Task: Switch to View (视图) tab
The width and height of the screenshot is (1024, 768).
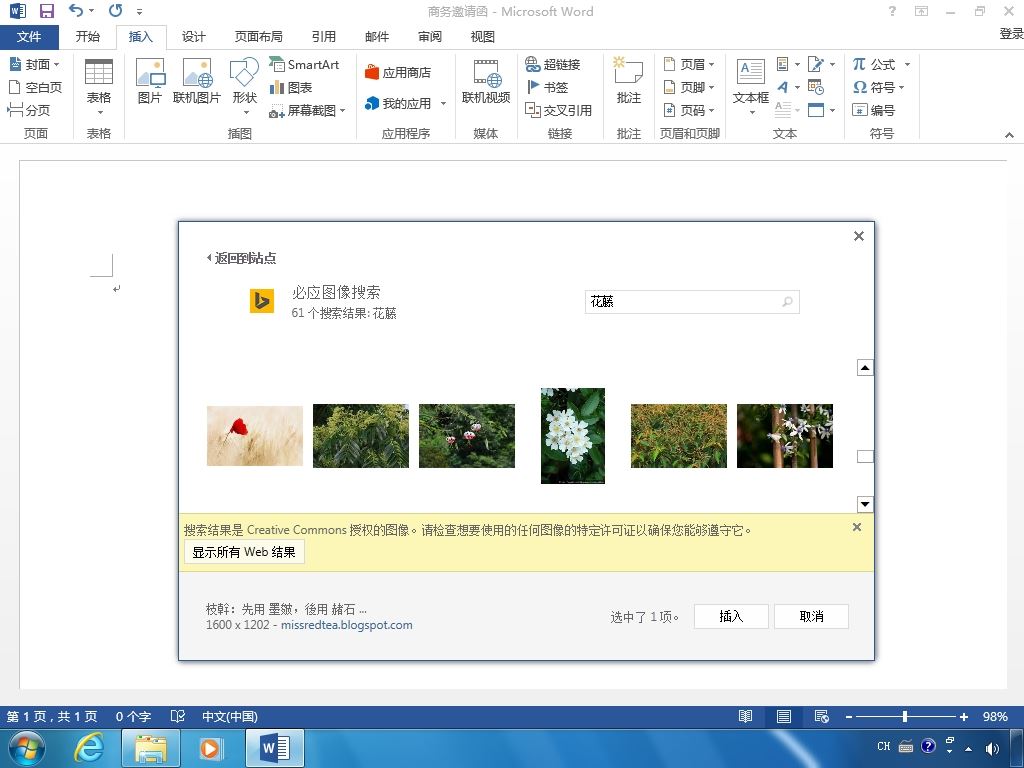Action: point(483,37)
